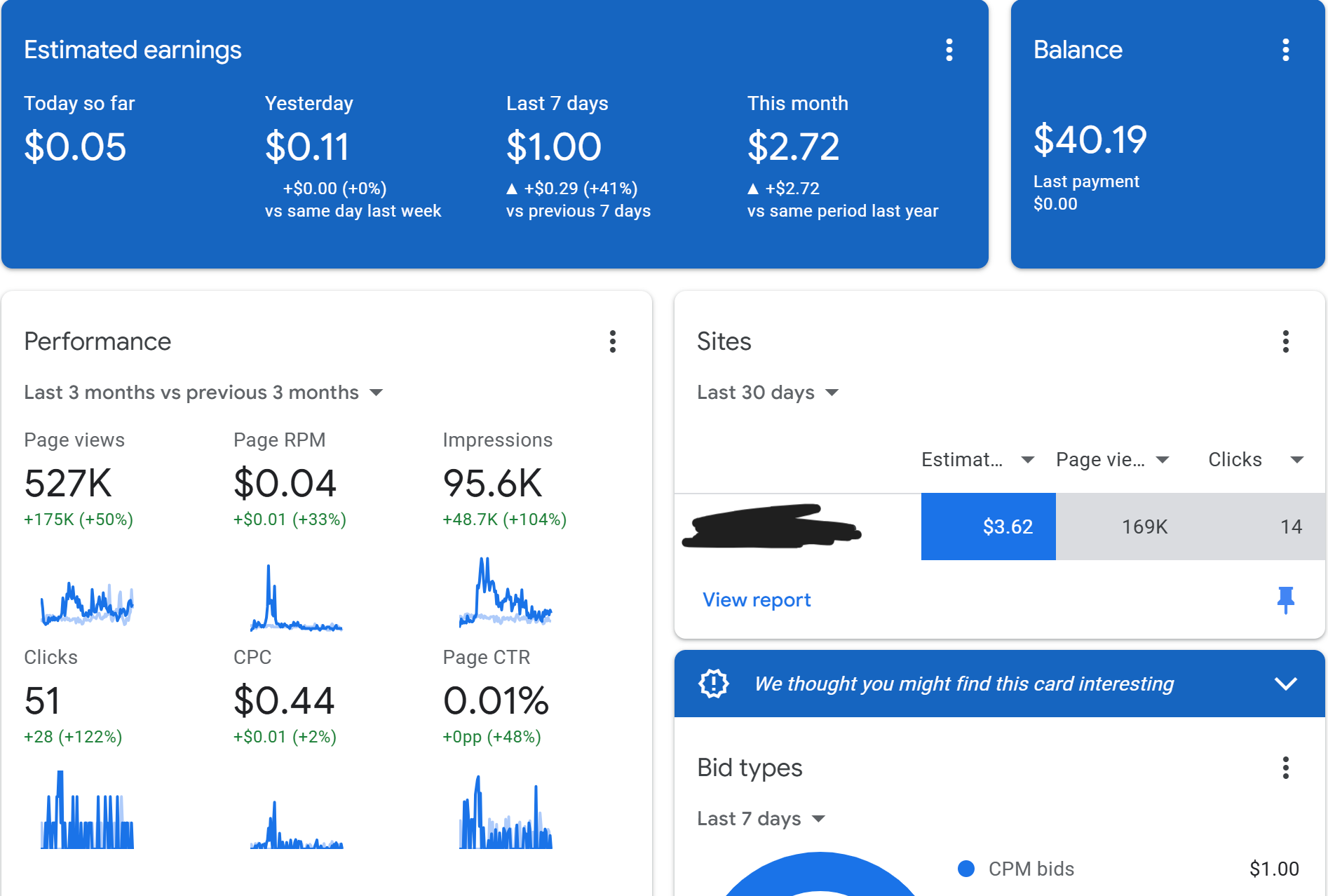Image resolution: width=1328 pixels, height=896 pixels.
Task: Click the $0.04 Page RPM value
Action: pos(285,483)
